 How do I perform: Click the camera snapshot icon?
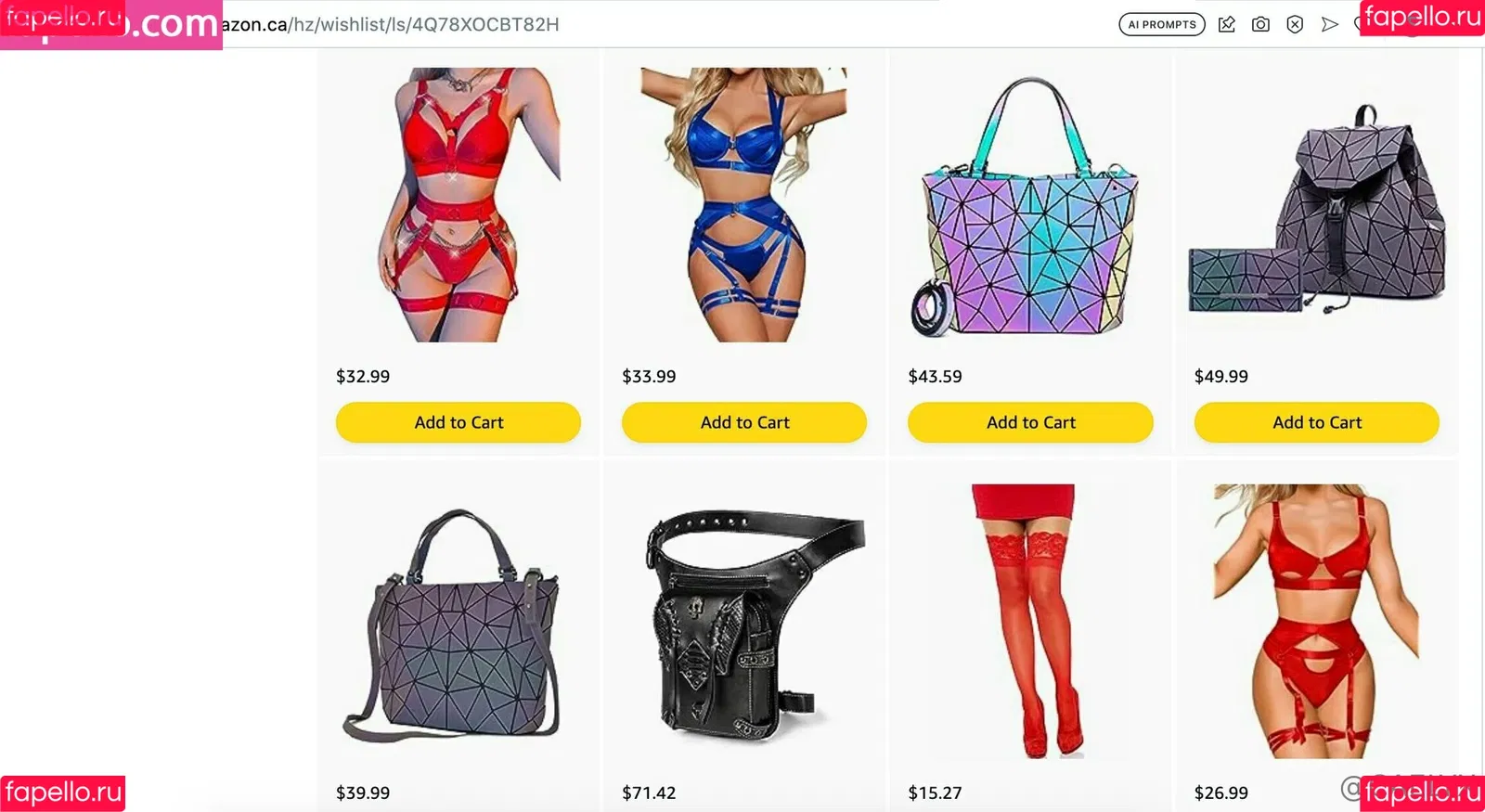pyautogui.click(x=1260, y=25)
